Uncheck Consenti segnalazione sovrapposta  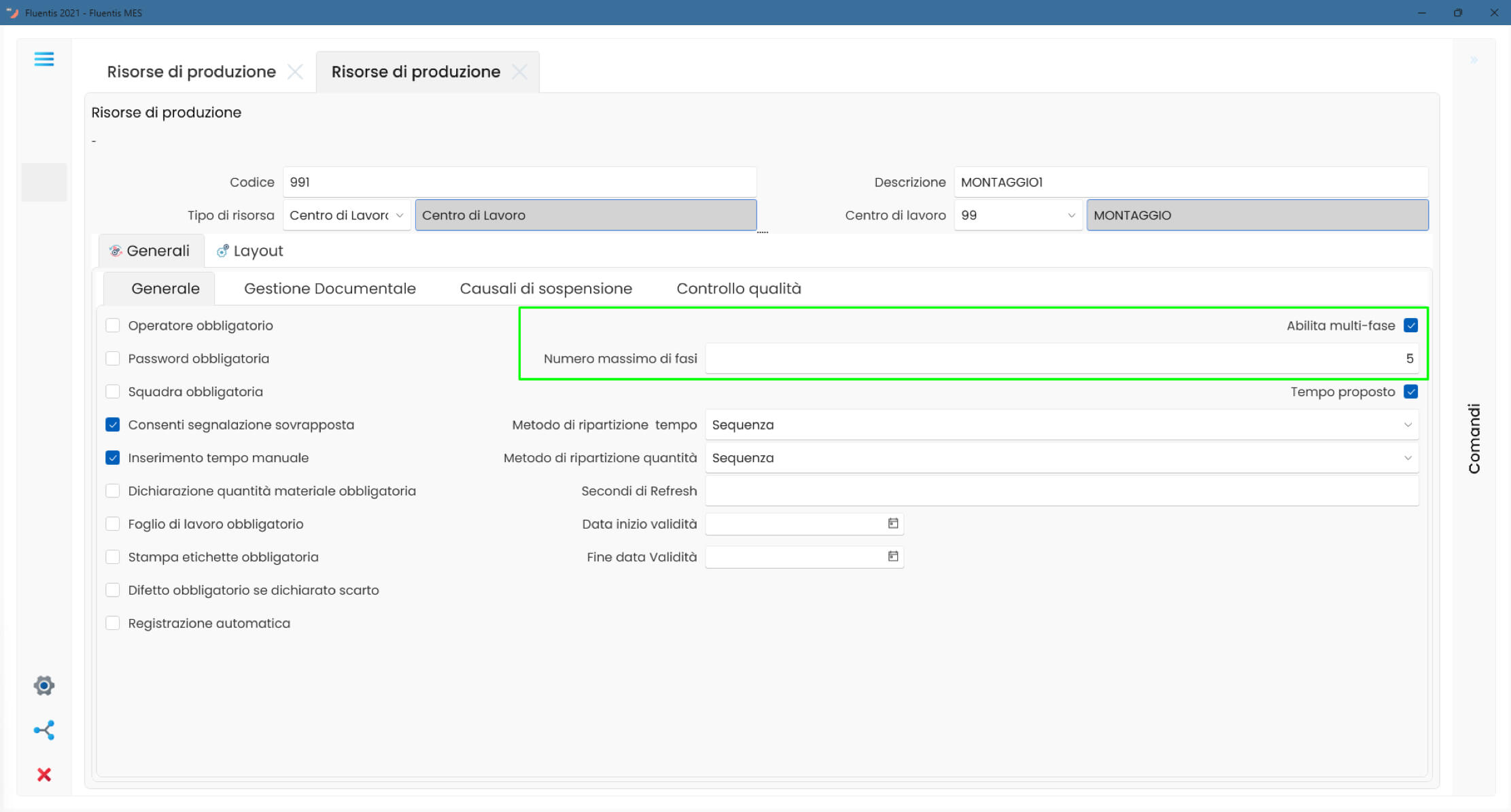(x=113, y=425)
